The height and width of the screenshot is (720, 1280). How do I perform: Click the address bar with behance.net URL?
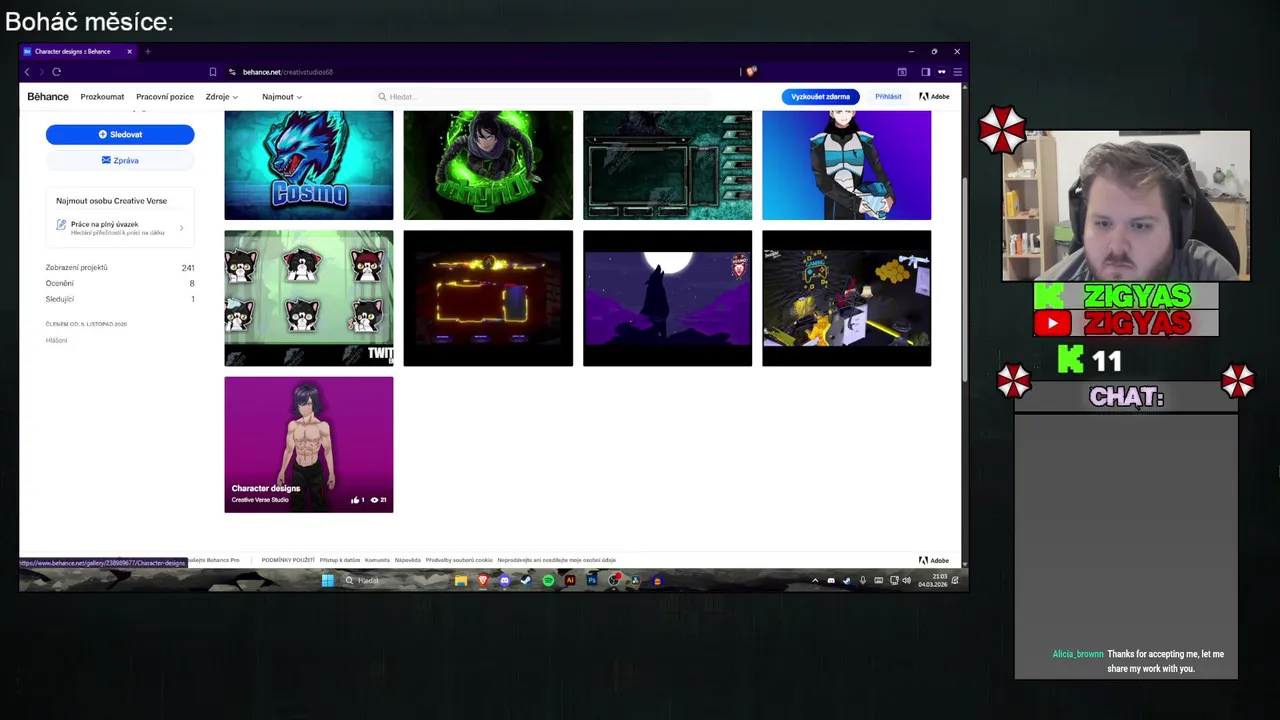480,72
